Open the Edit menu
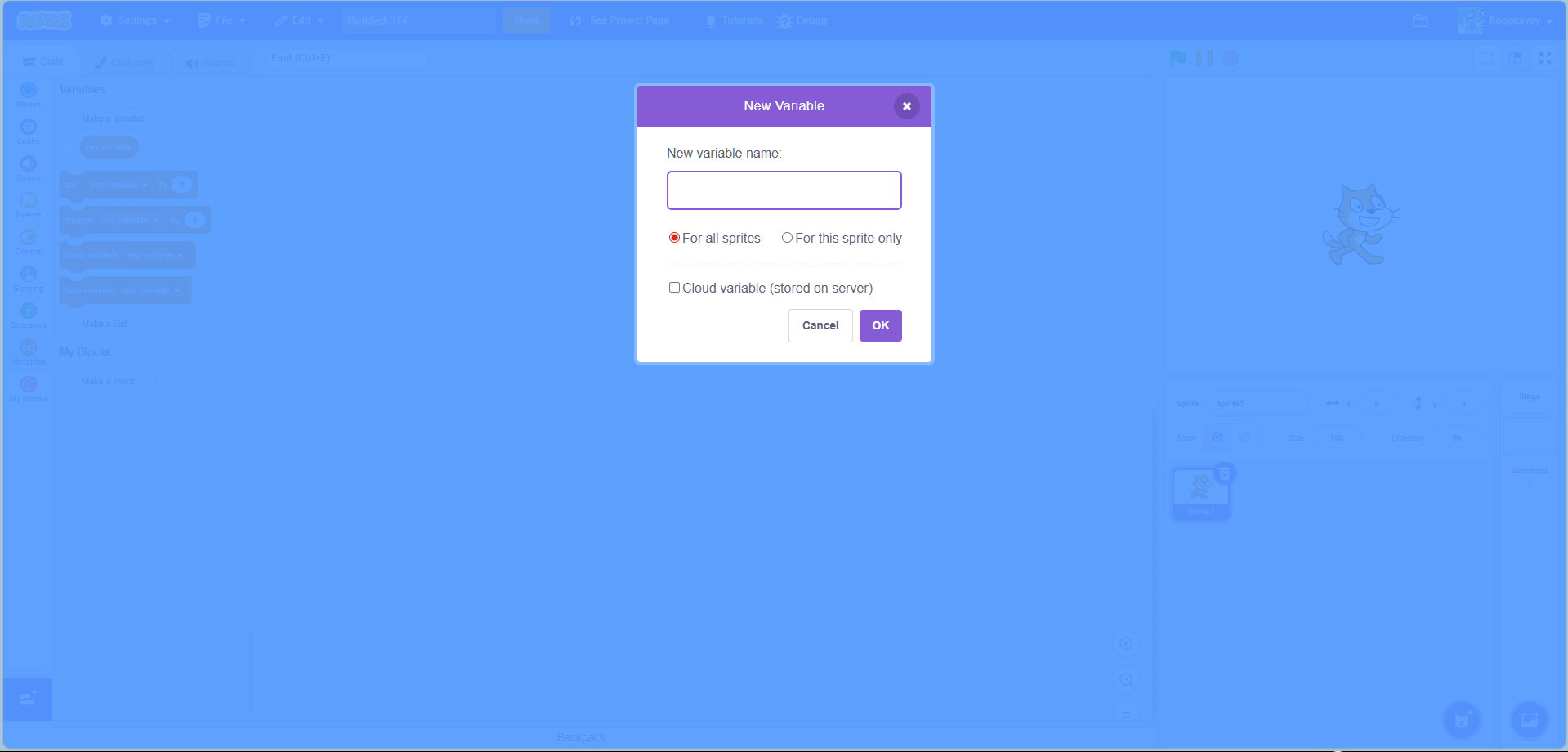 (x=299, y=20)
